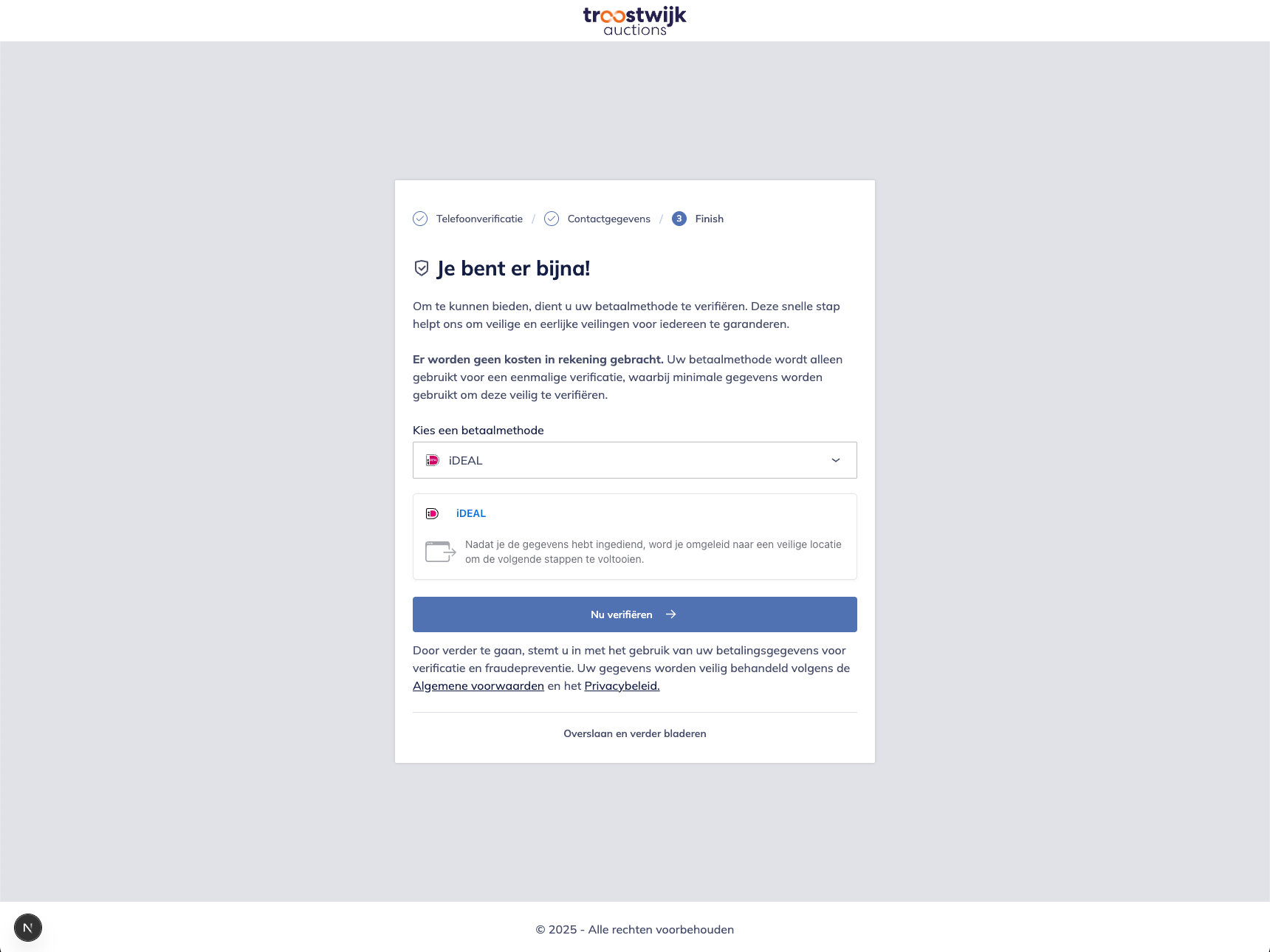The width and height of the screenshot is (1270, 952).
Task: Click the browser redirect icon
Action: [441, 552]
